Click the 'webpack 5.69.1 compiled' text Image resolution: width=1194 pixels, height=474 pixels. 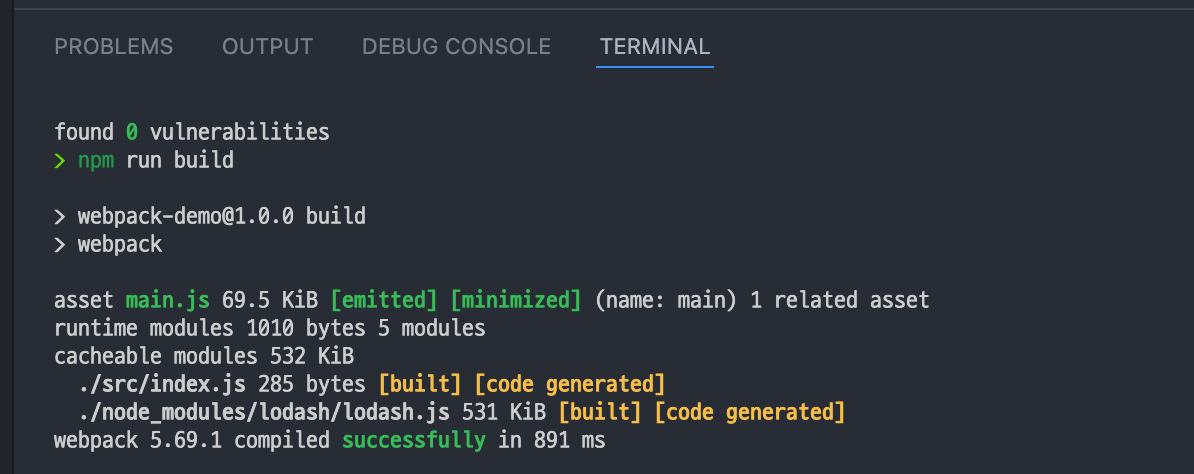coord(192,440)
